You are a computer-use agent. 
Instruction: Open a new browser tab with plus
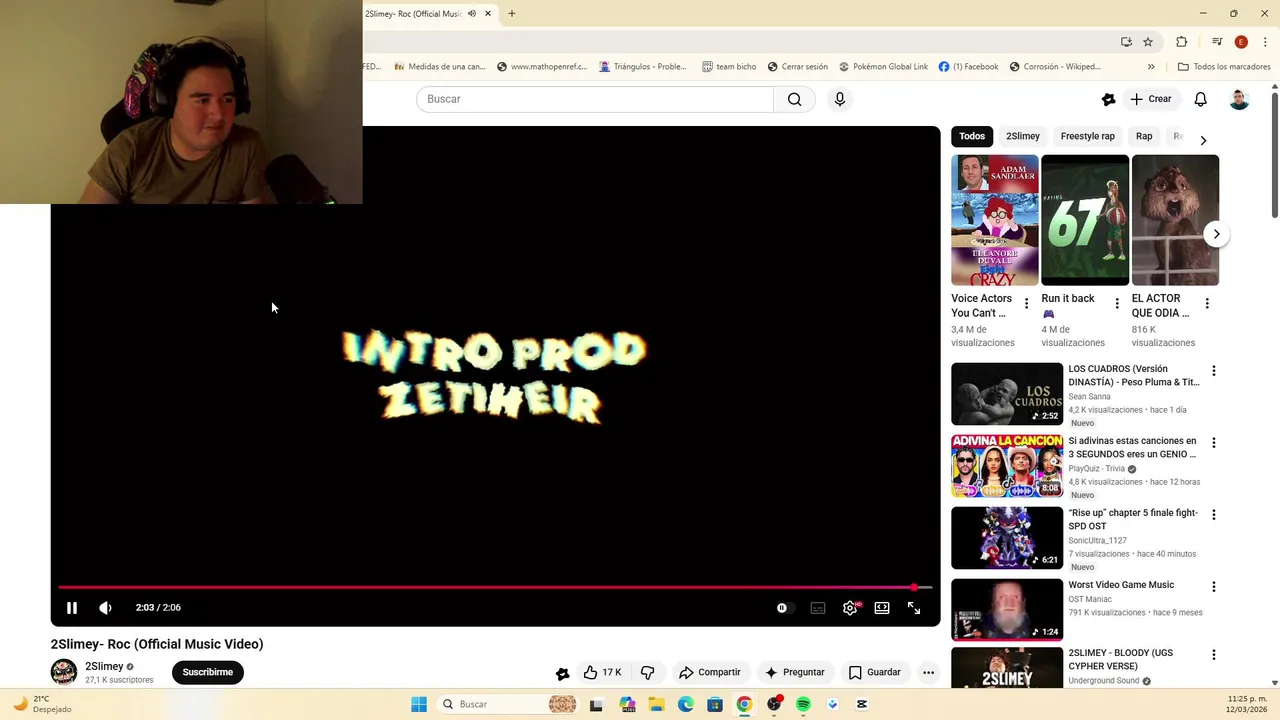[512, 14]
